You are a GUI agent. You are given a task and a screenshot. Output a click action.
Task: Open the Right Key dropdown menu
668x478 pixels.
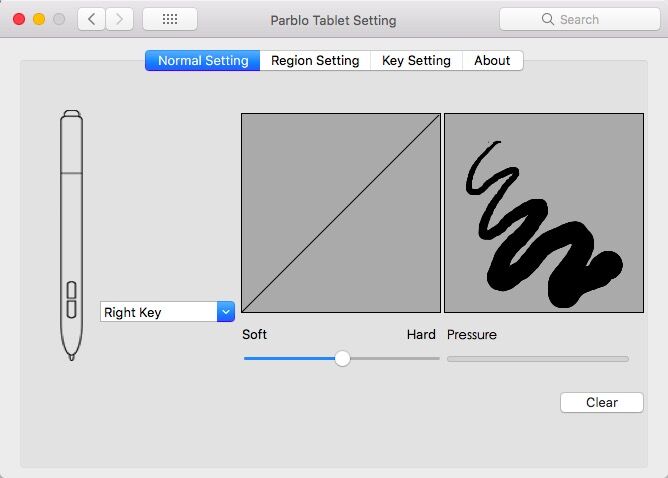tap(167, 312)
